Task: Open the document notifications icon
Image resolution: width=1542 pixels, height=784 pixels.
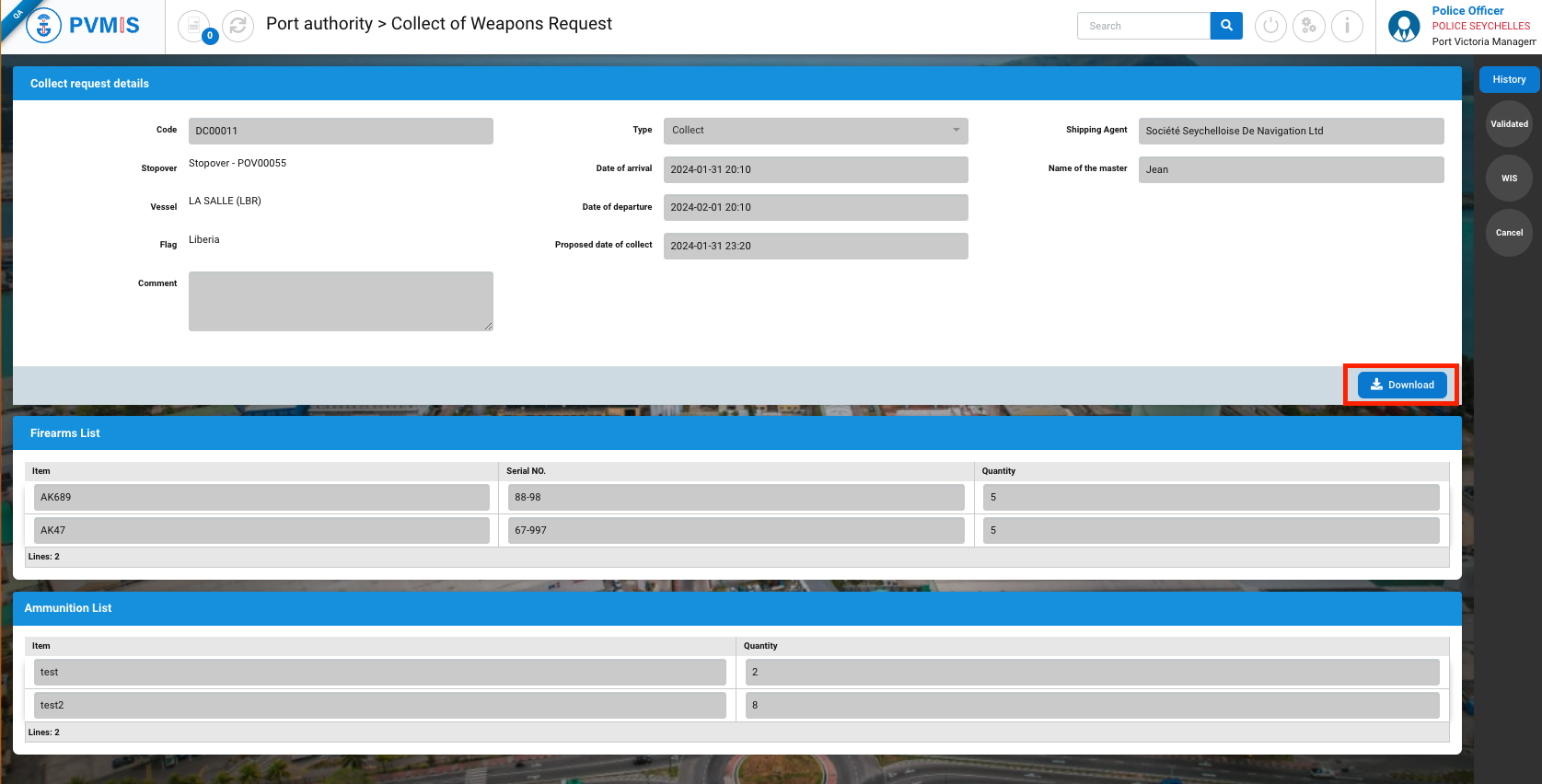Action: click(194, 26)
